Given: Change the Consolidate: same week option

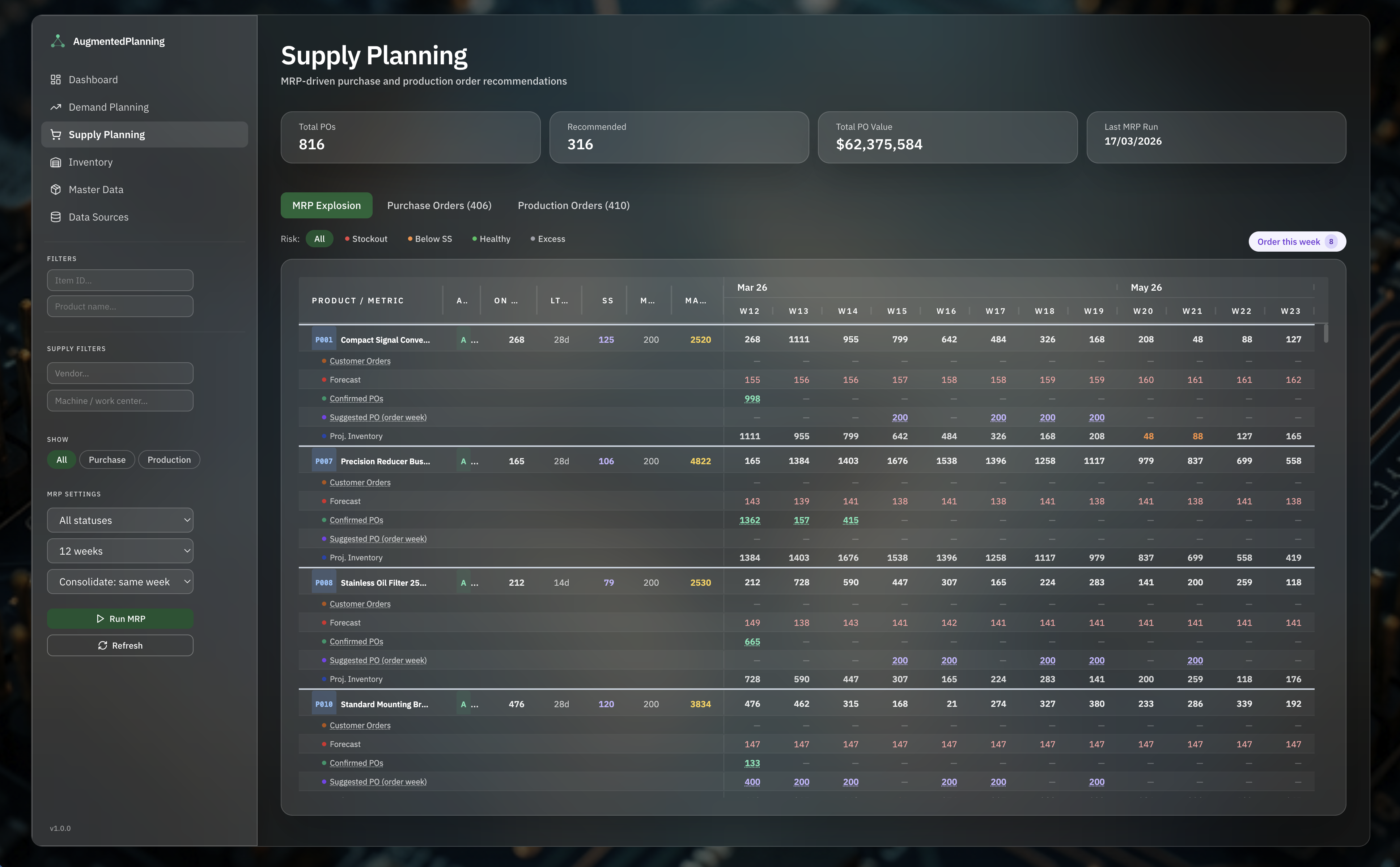Looking at the screenshot, I should click(x=120, y=581).
